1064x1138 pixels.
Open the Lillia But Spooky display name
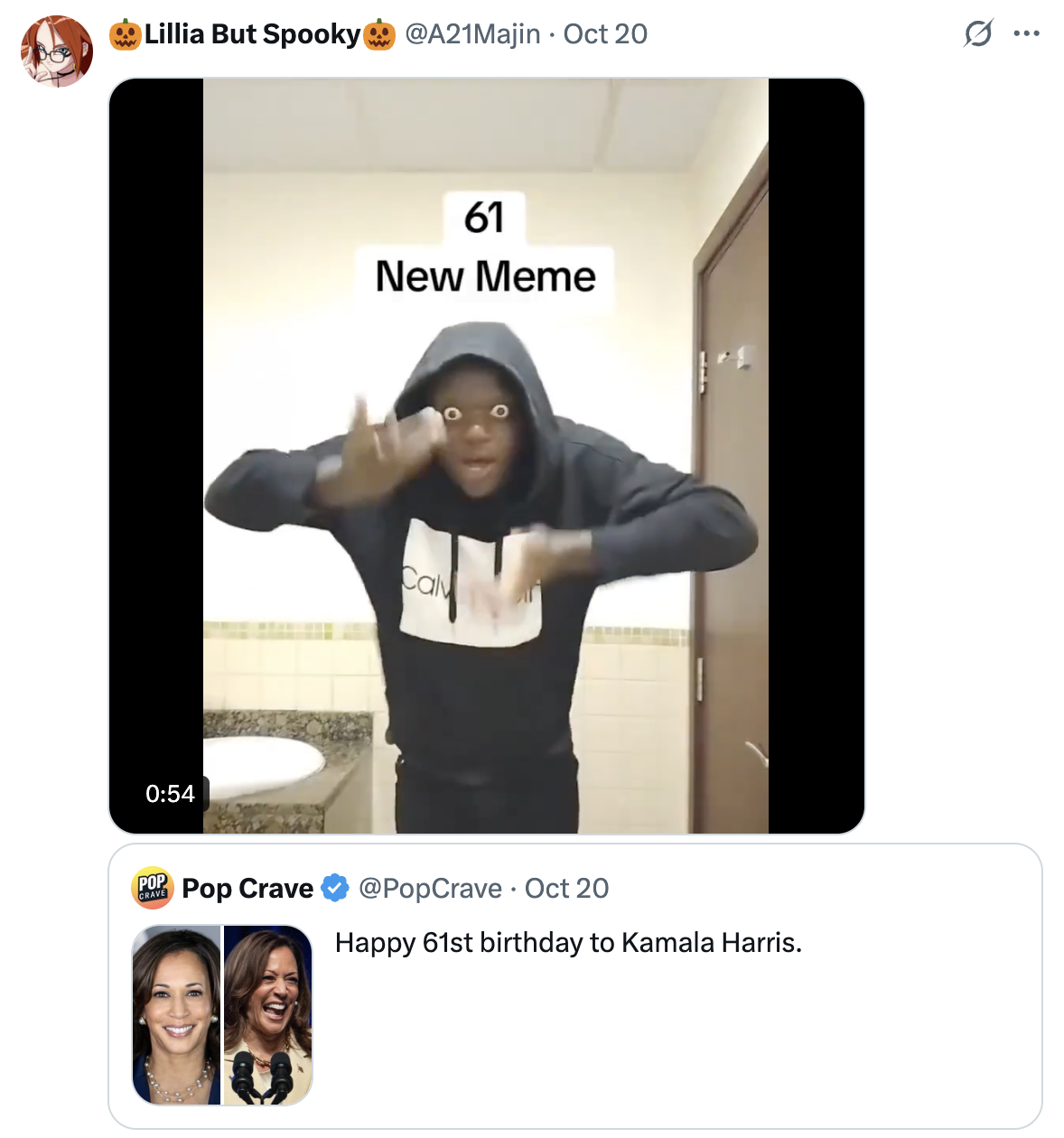[252, 34]
